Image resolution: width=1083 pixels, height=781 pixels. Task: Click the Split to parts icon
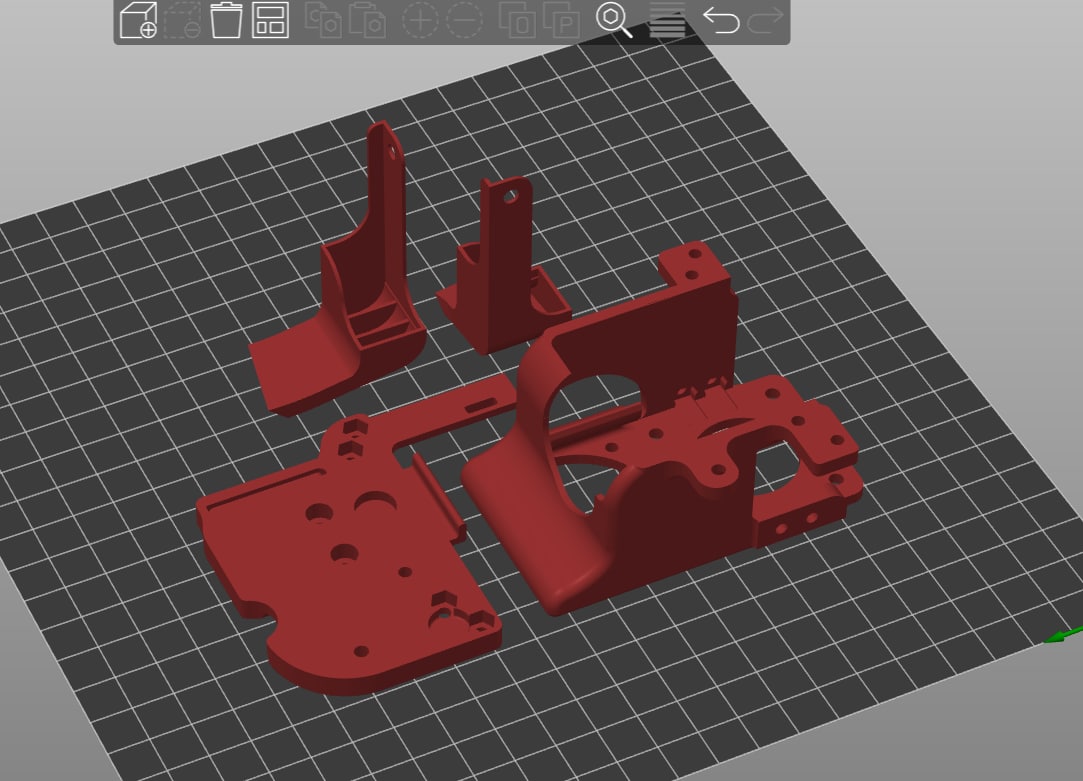click(561, 20)
